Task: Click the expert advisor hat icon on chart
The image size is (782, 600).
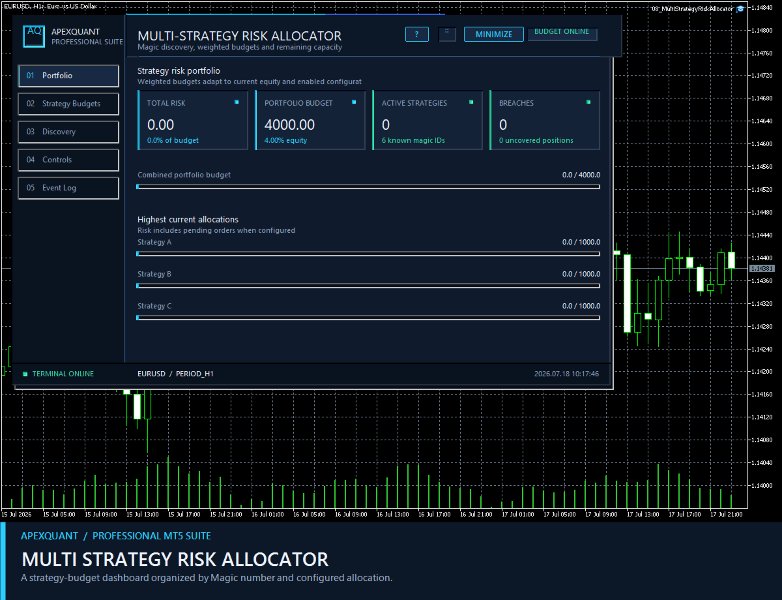Action: coord(740,9)
